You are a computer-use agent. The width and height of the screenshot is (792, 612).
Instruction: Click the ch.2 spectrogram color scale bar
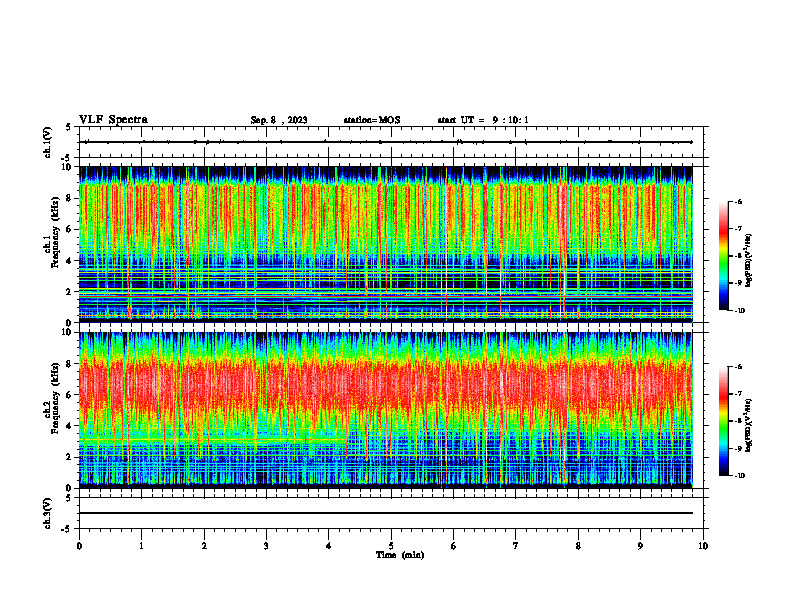point(723,421)
